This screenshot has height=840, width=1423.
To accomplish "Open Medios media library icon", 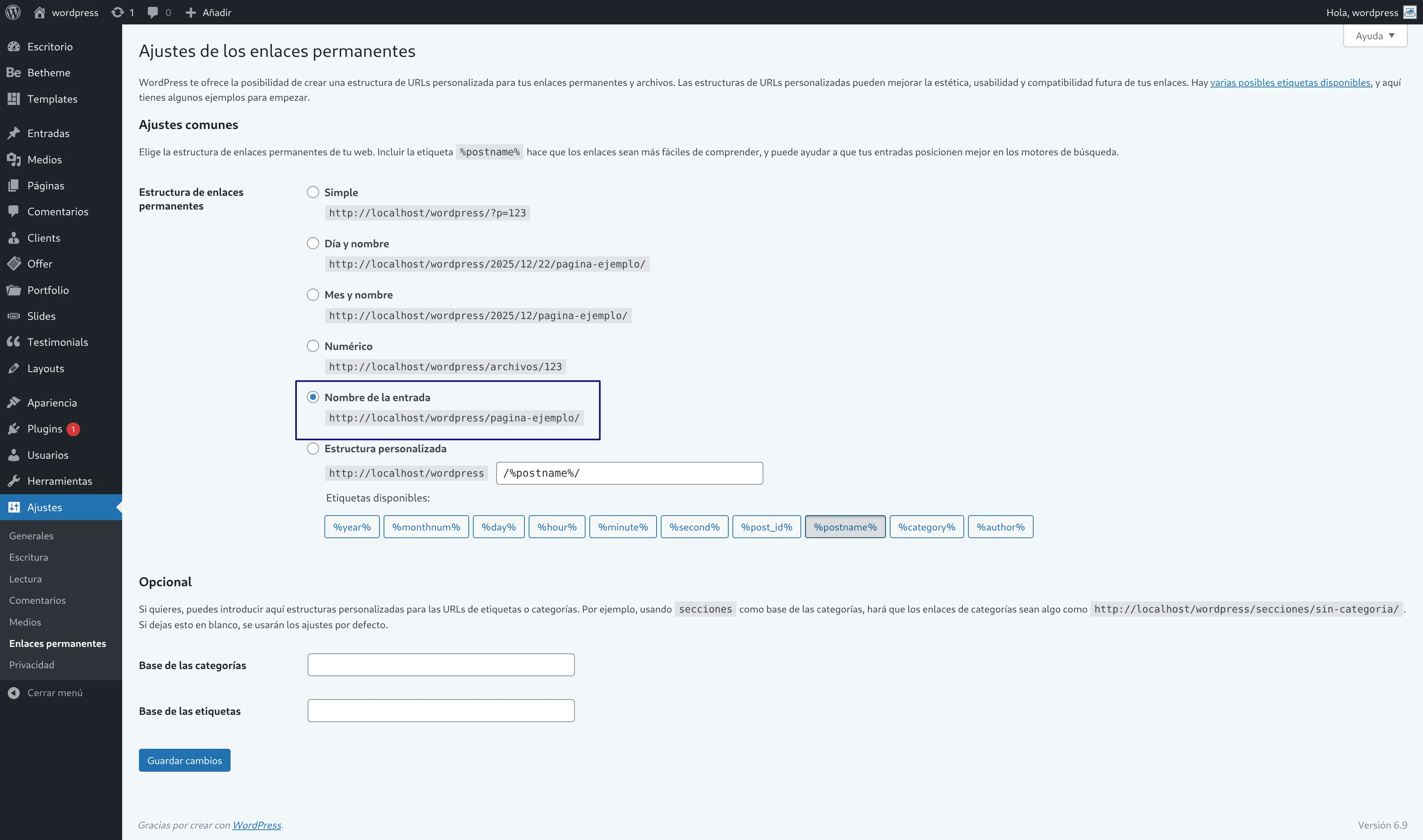I will click(x=14, y=160).
